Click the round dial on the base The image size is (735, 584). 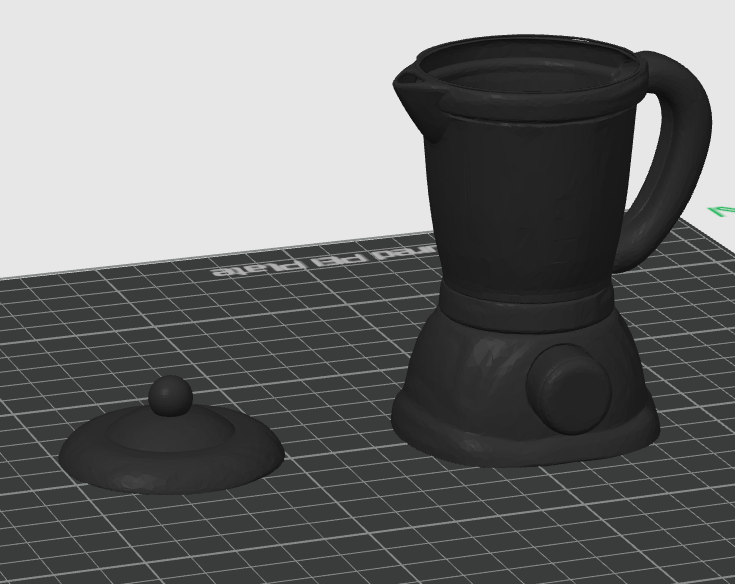(570, 389)
